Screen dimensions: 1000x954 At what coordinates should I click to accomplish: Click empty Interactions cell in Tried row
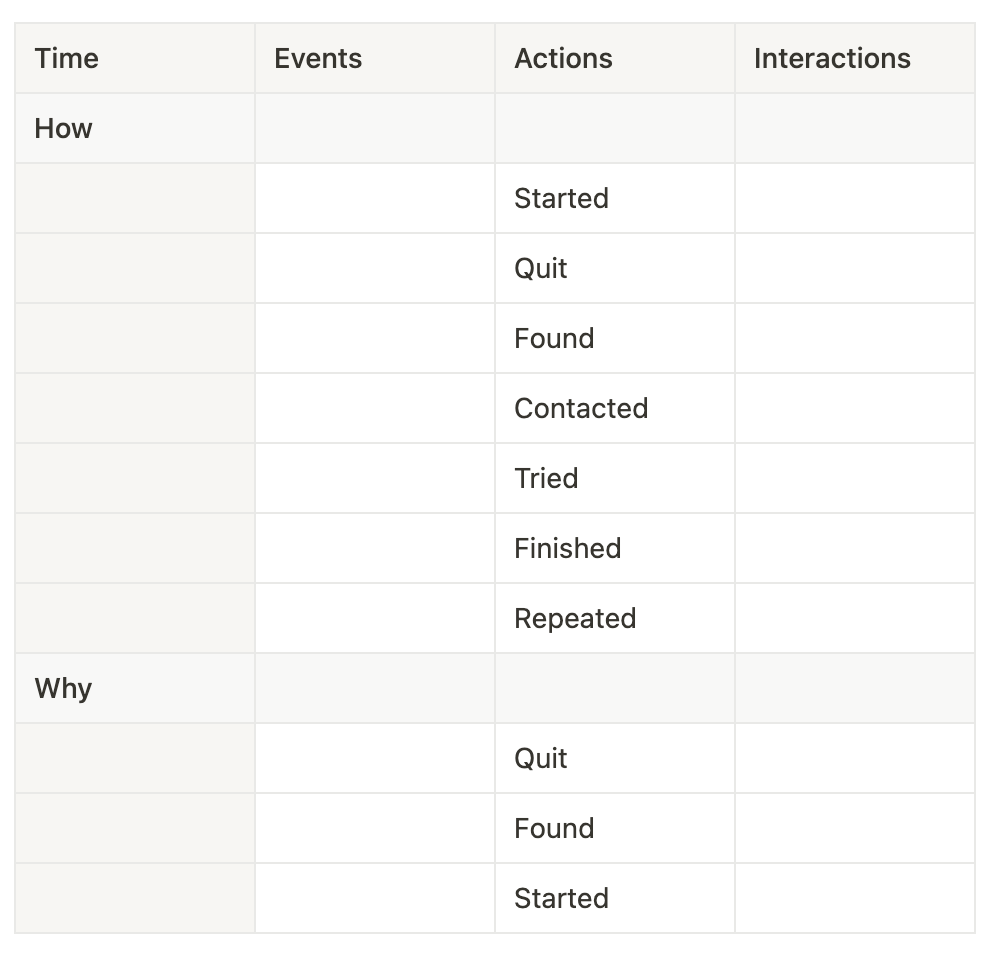(x=855, y=479)
